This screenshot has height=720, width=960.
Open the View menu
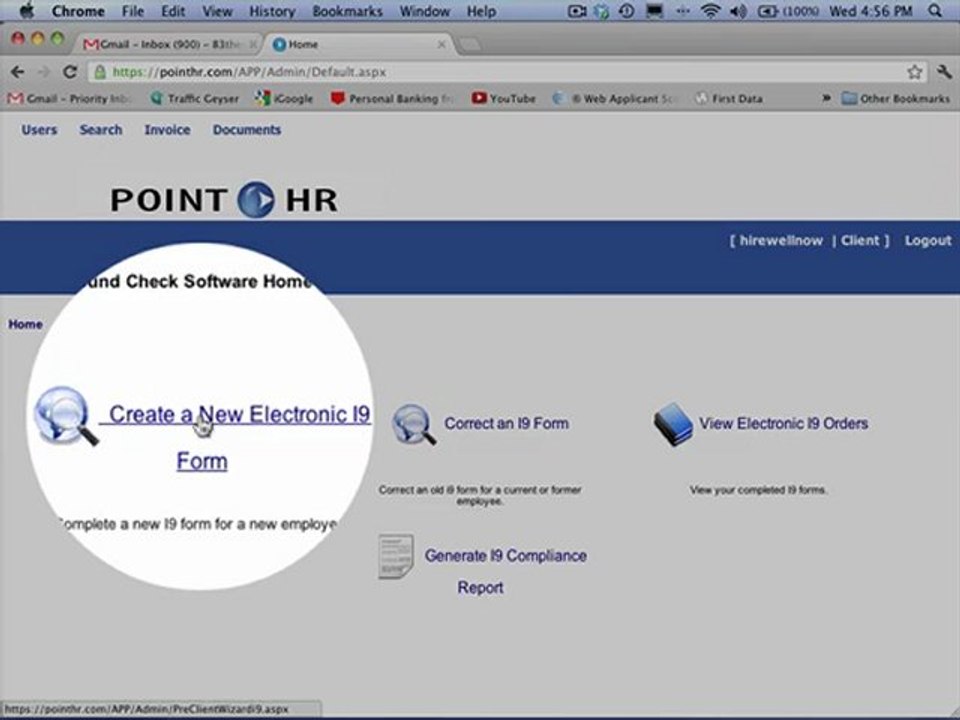(x=217, y=11)
